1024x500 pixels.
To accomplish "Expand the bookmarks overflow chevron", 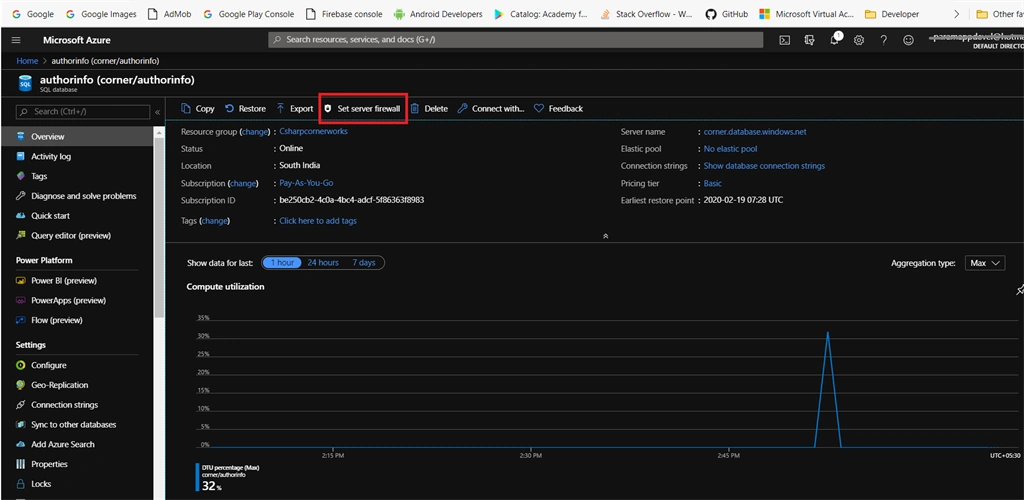I will coord(957,14).
